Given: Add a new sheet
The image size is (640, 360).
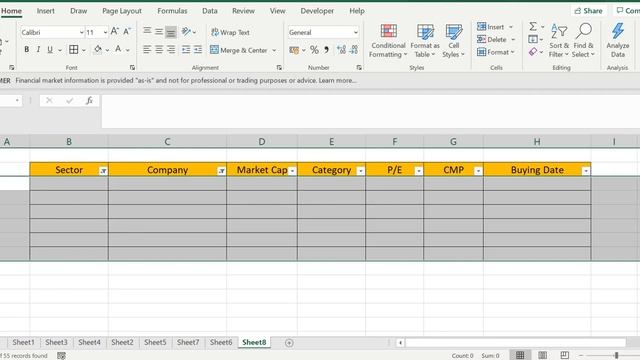Looking at the screenshot, I should click(x=289, y=343).
